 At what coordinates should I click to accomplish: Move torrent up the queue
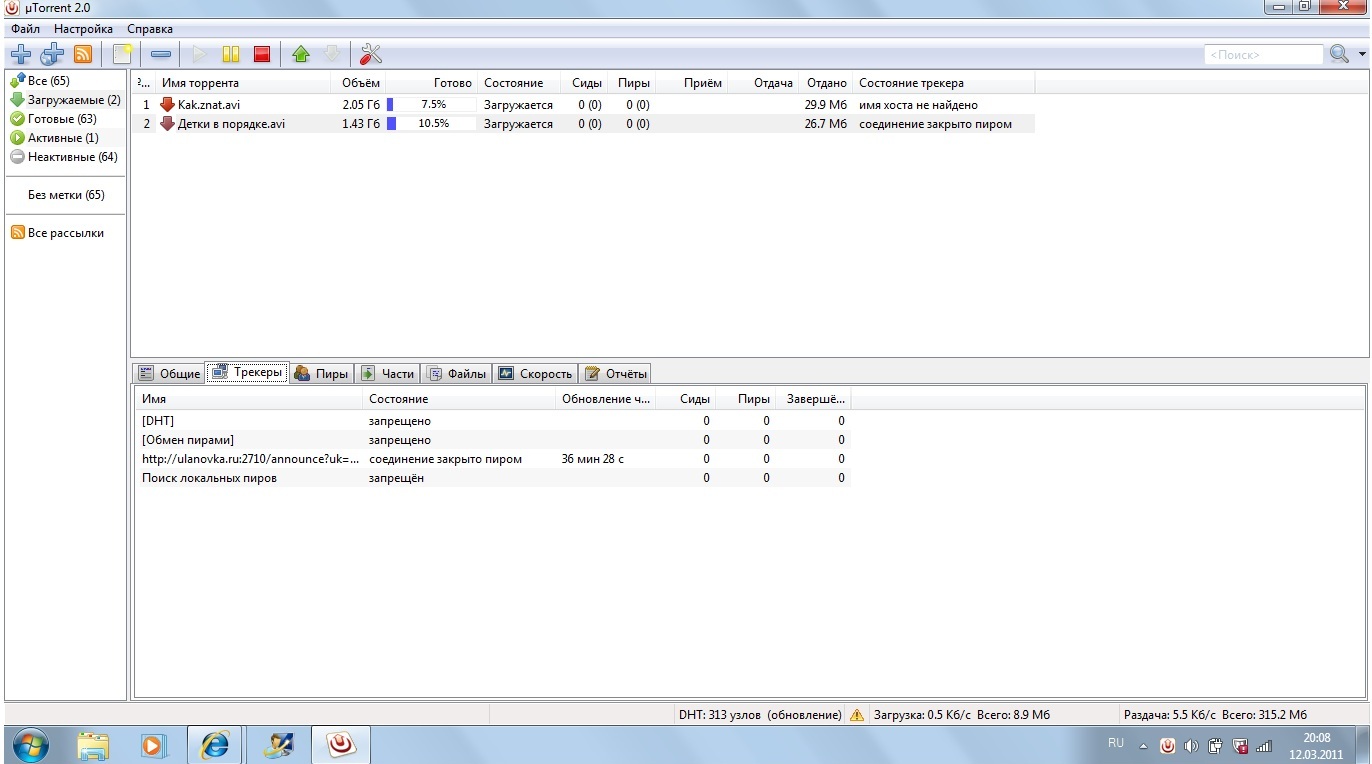[x=301, y=54]
